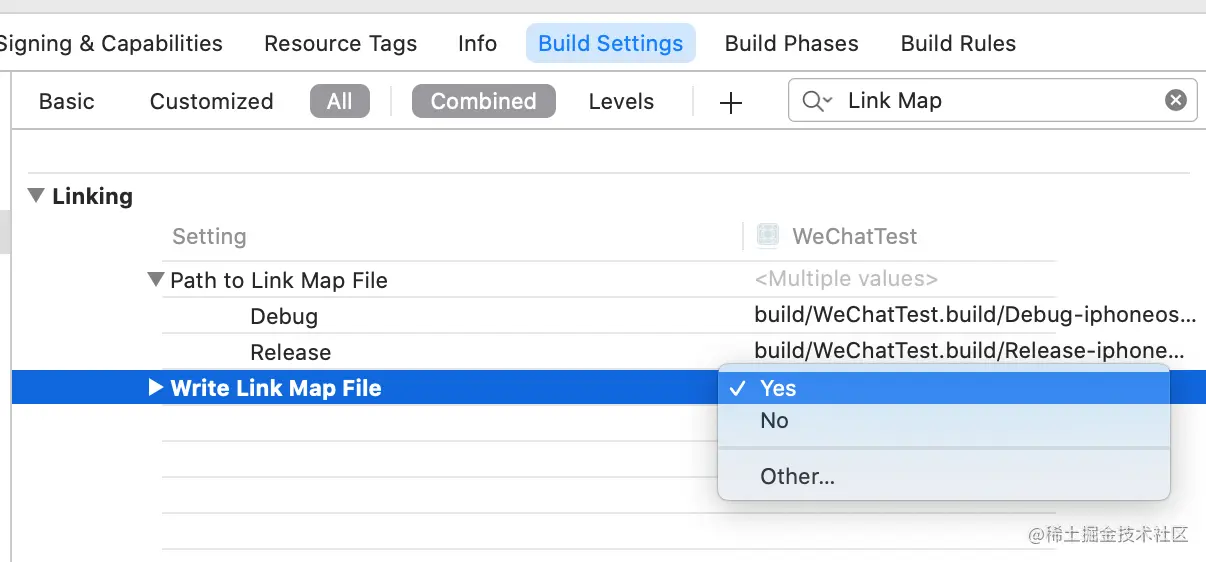The image size is (1206, 562).
Task: Clear the Link Map search field
Action: (1176, 100)
